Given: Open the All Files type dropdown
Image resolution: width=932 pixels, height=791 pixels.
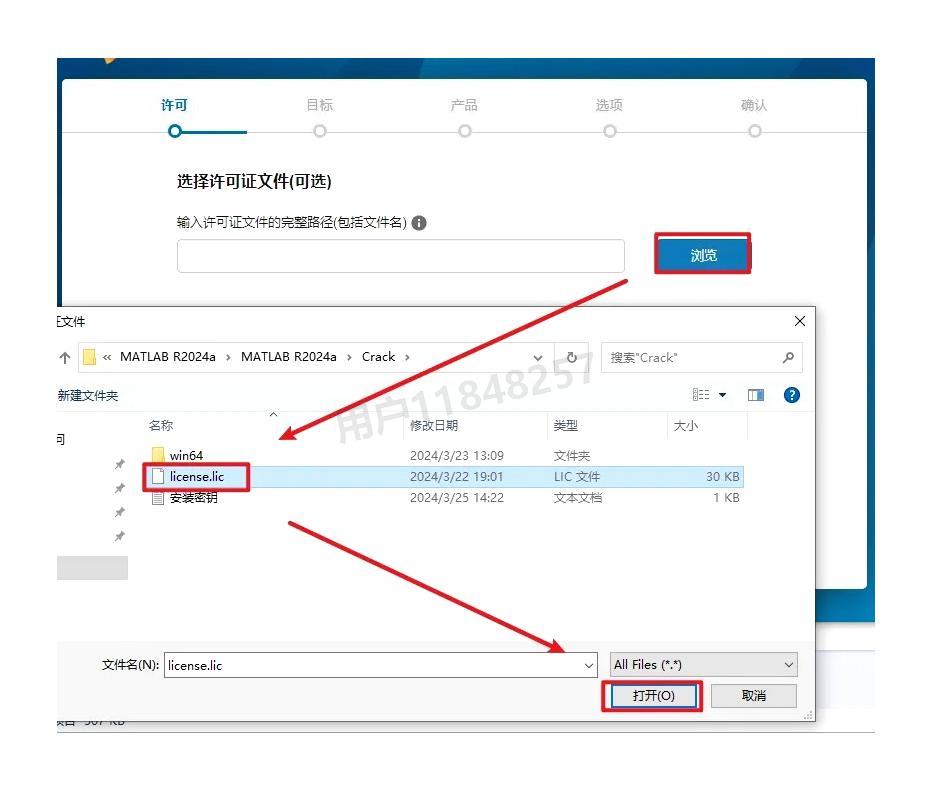Looking at the screenshot, I should [x=704, y=664].
